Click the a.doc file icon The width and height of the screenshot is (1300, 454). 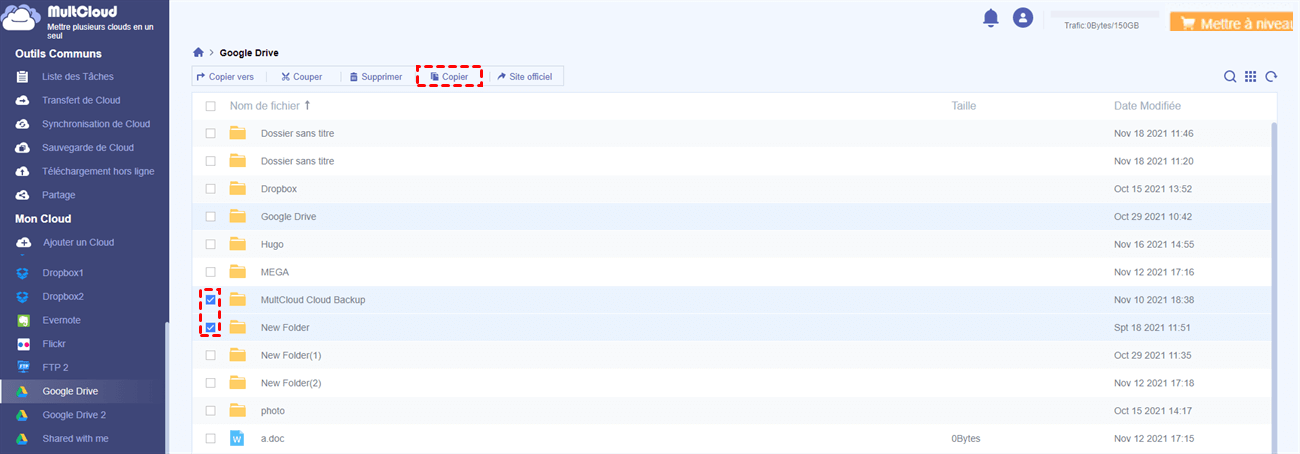point(237,438)
